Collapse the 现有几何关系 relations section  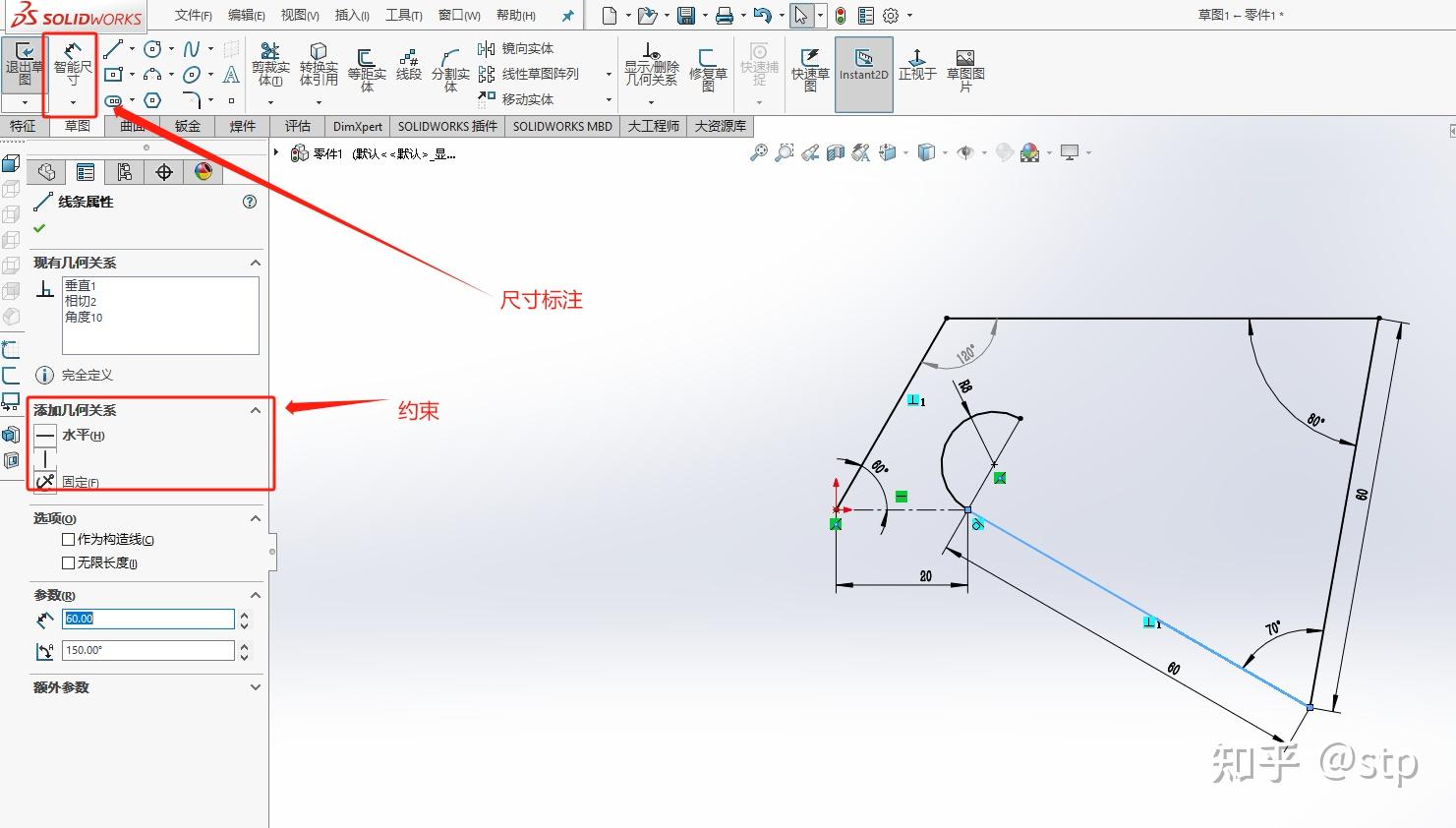(x=255, y=262)
